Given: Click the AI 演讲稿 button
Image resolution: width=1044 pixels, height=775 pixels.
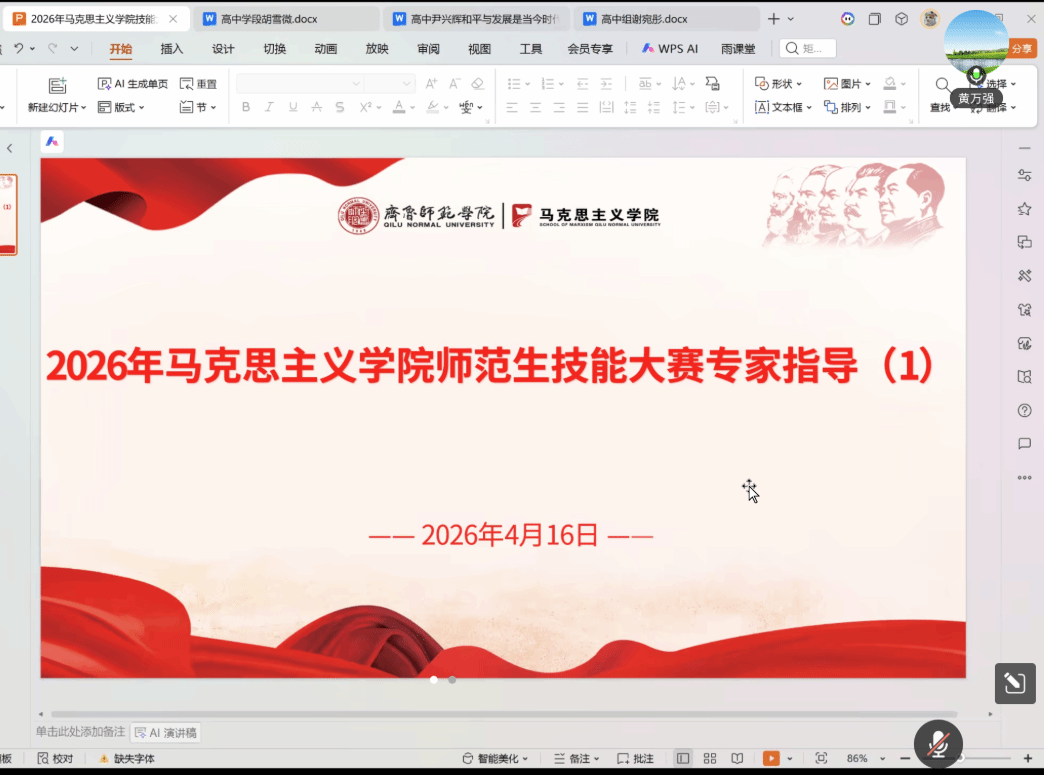Looking at the screenshot, I should (166, 732).
